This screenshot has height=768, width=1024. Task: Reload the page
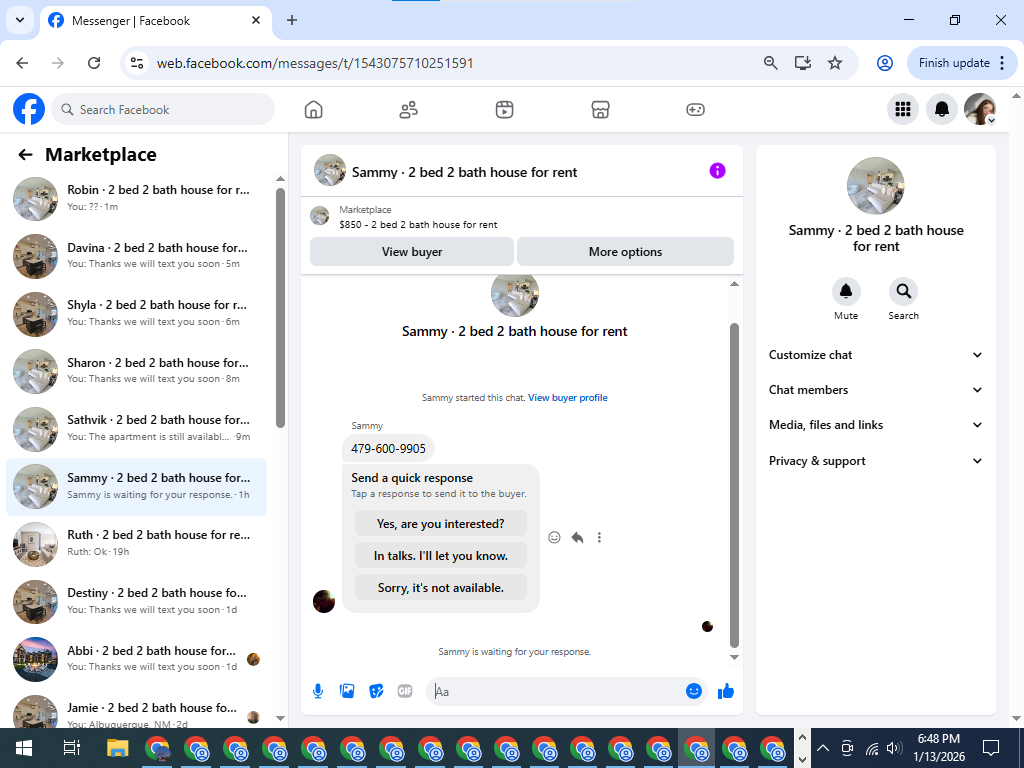click(94, 63)
